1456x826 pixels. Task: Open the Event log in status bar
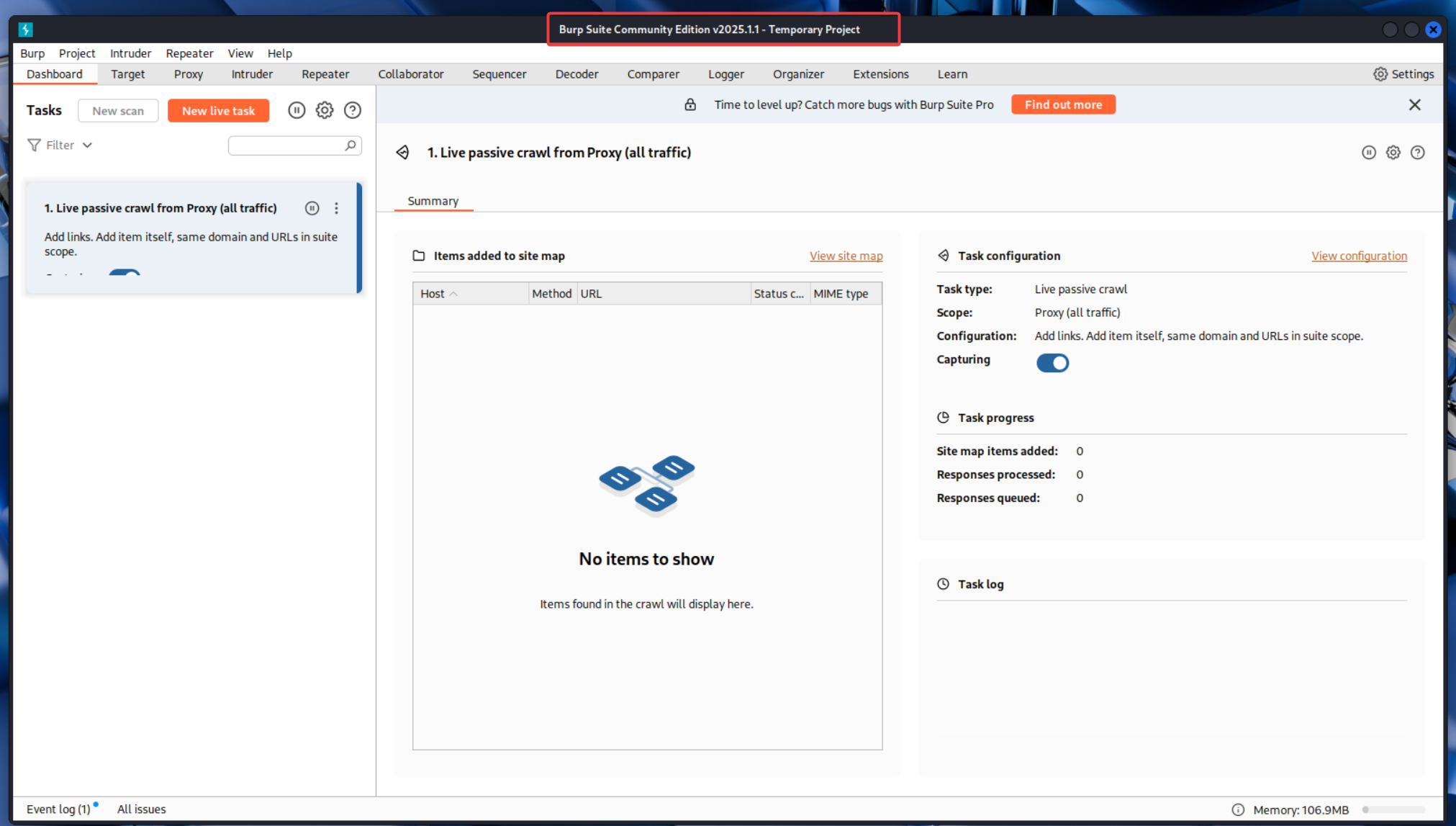click(x=58, y=809)
